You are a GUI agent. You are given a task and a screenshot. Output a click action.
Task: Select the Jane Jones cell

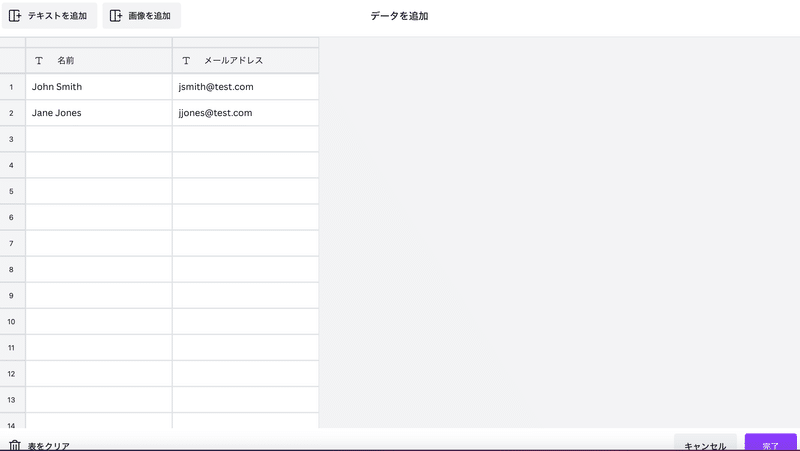click(x=99, y=113)
